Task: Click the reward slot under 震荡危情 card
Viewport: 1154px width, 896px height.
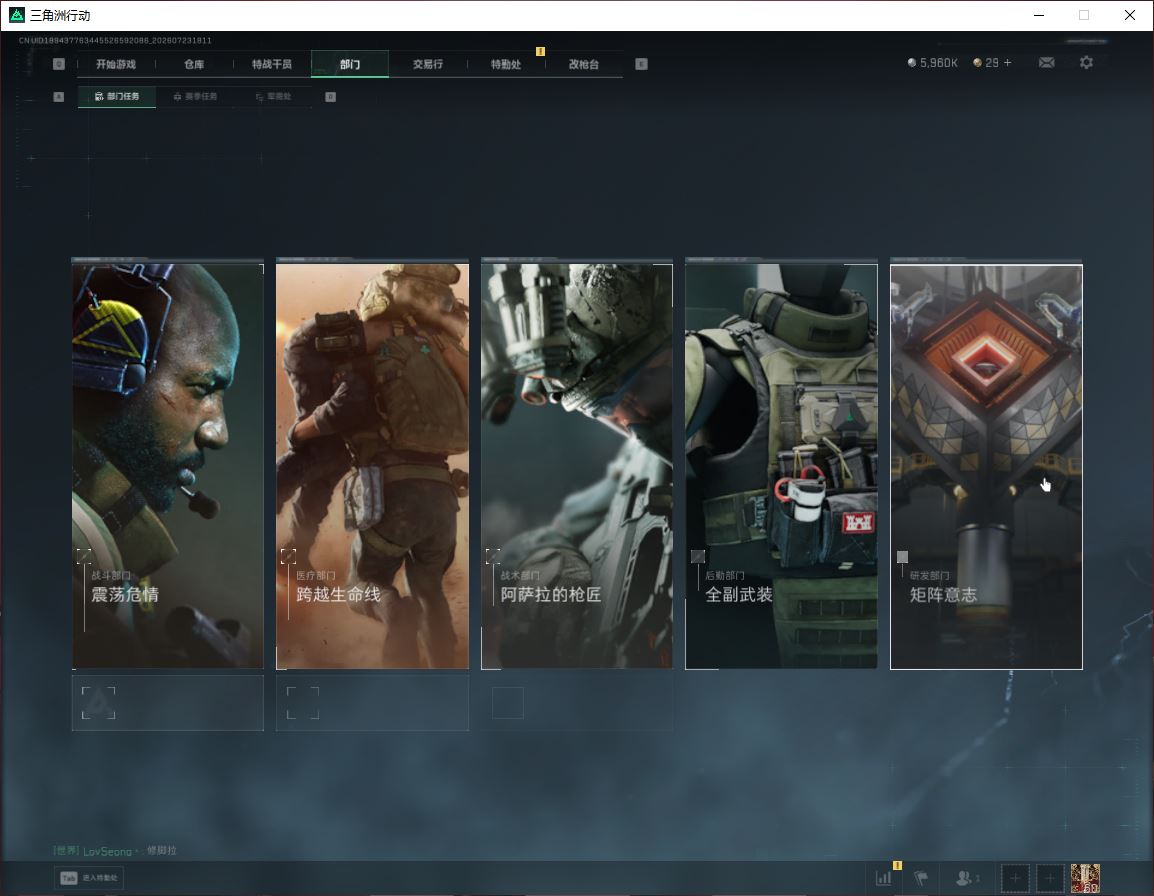Action: pos(168,703)
